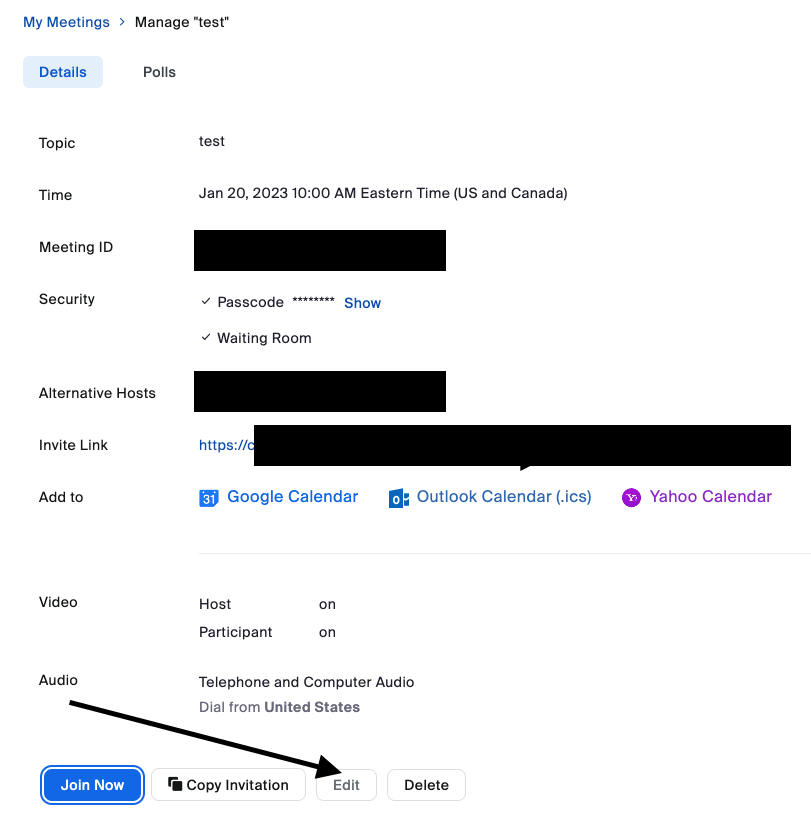This screenshot has height=837, width=811.
Task: Click the Passcode checkmark icon
Action: 204,302
